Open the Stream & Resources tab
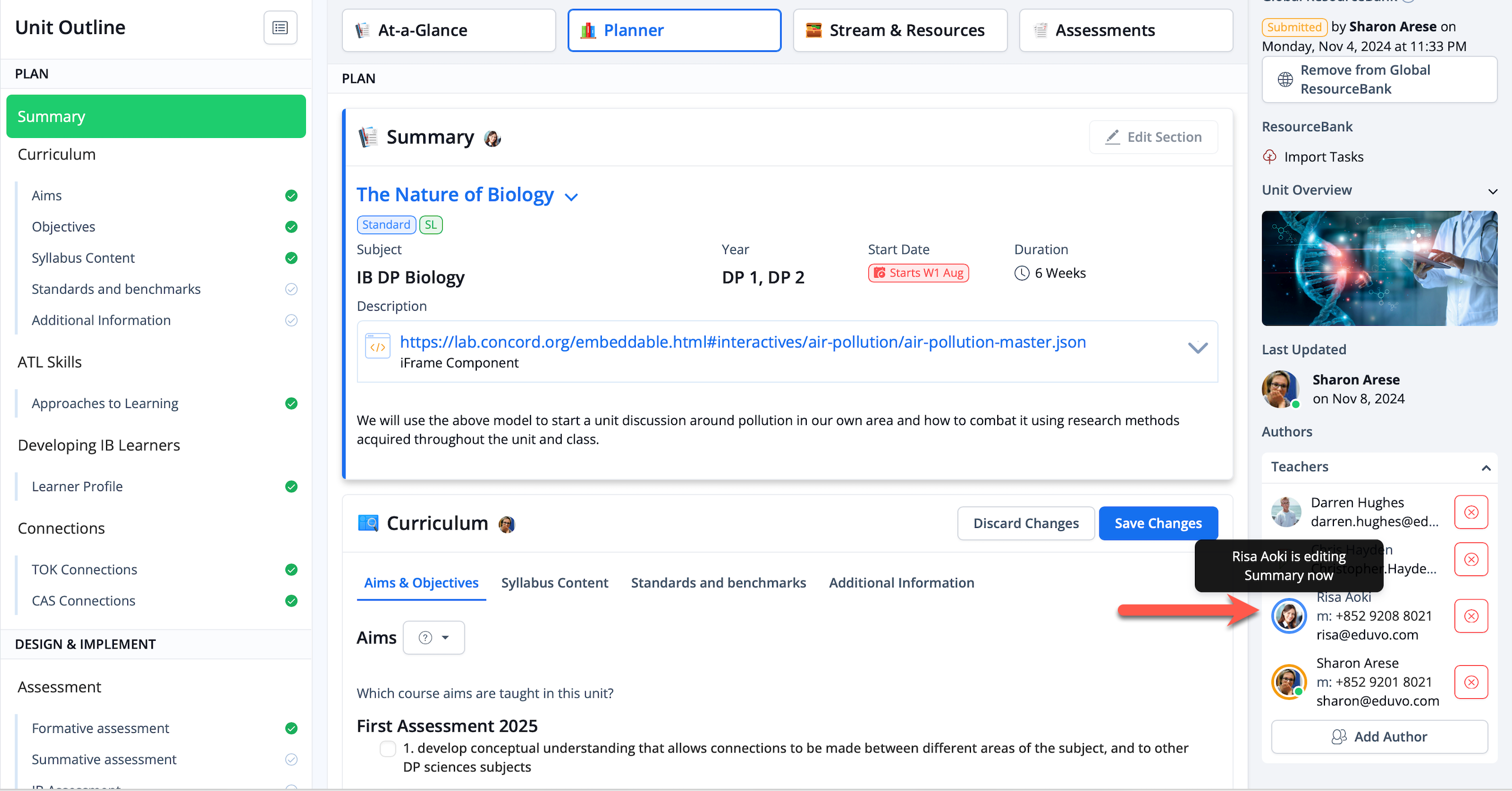1512x791 pixels. [x=900, y=31]
